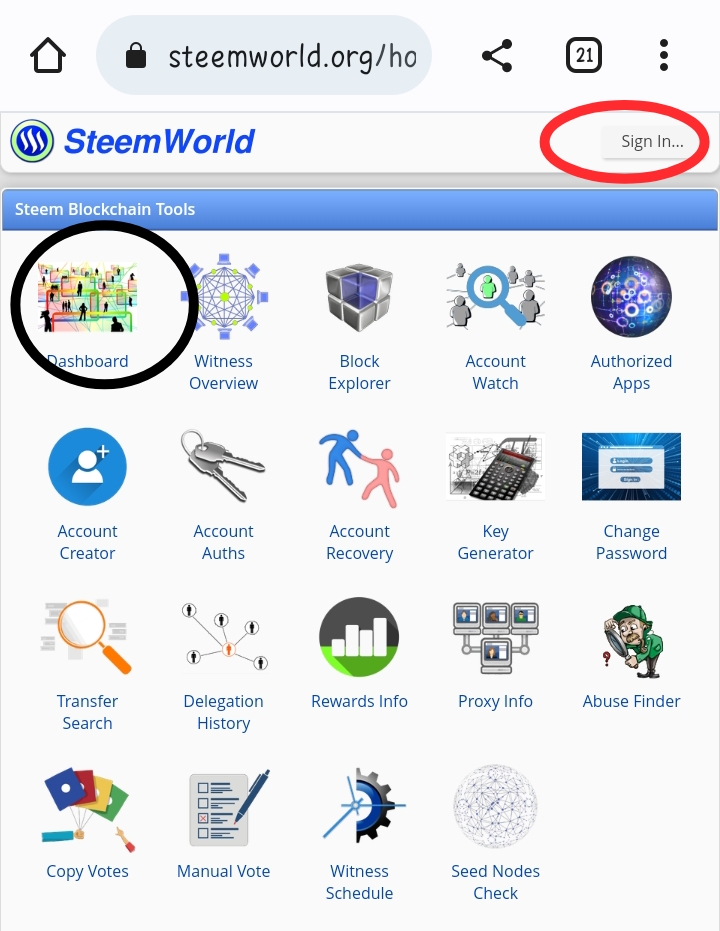The width and height of the screenshot is (720, 931).
Task: Open the Dashboard tool icon
Action: [x=87, y=297]
